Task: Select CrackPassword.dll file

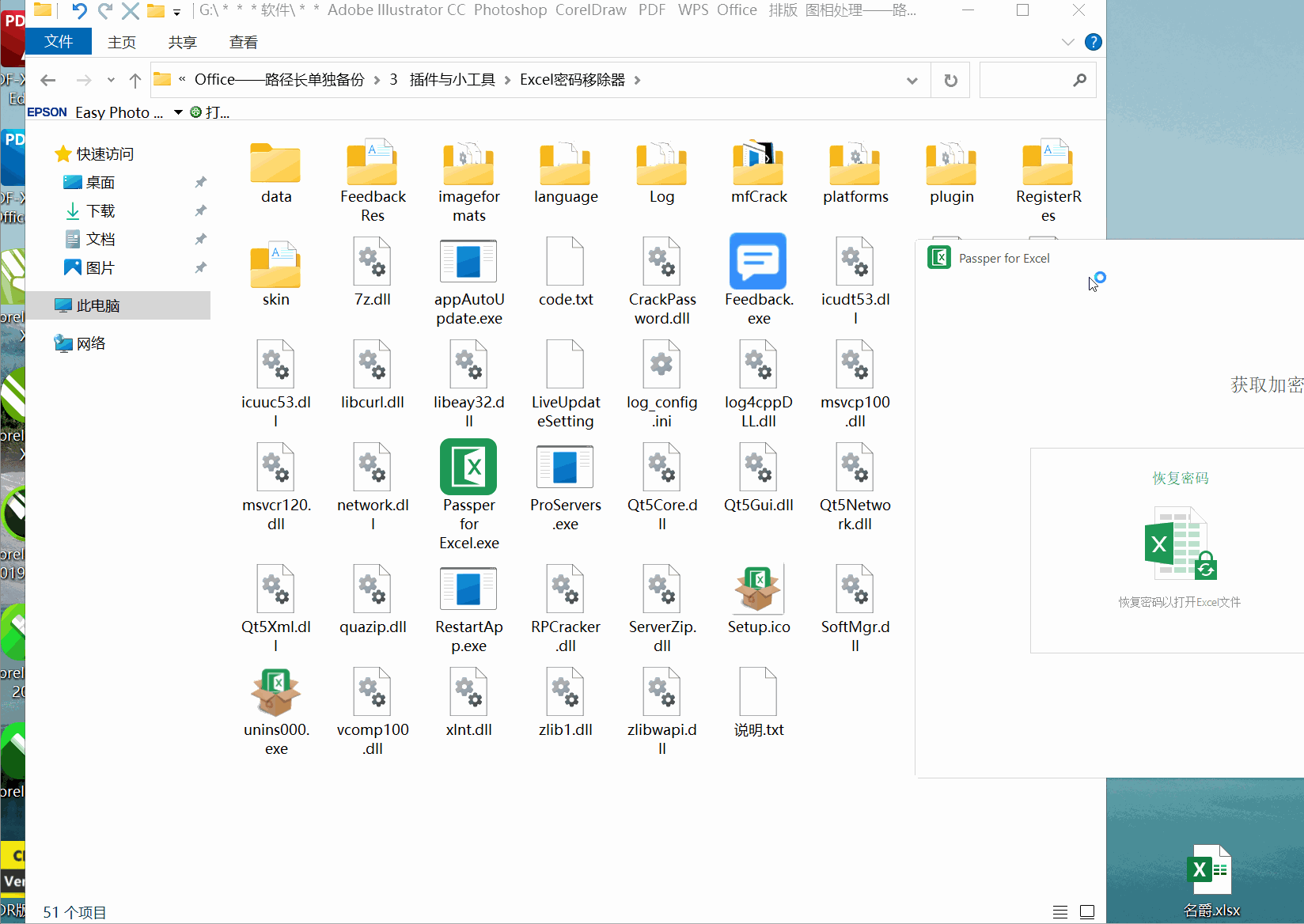Action: click(x=662, y=282)
